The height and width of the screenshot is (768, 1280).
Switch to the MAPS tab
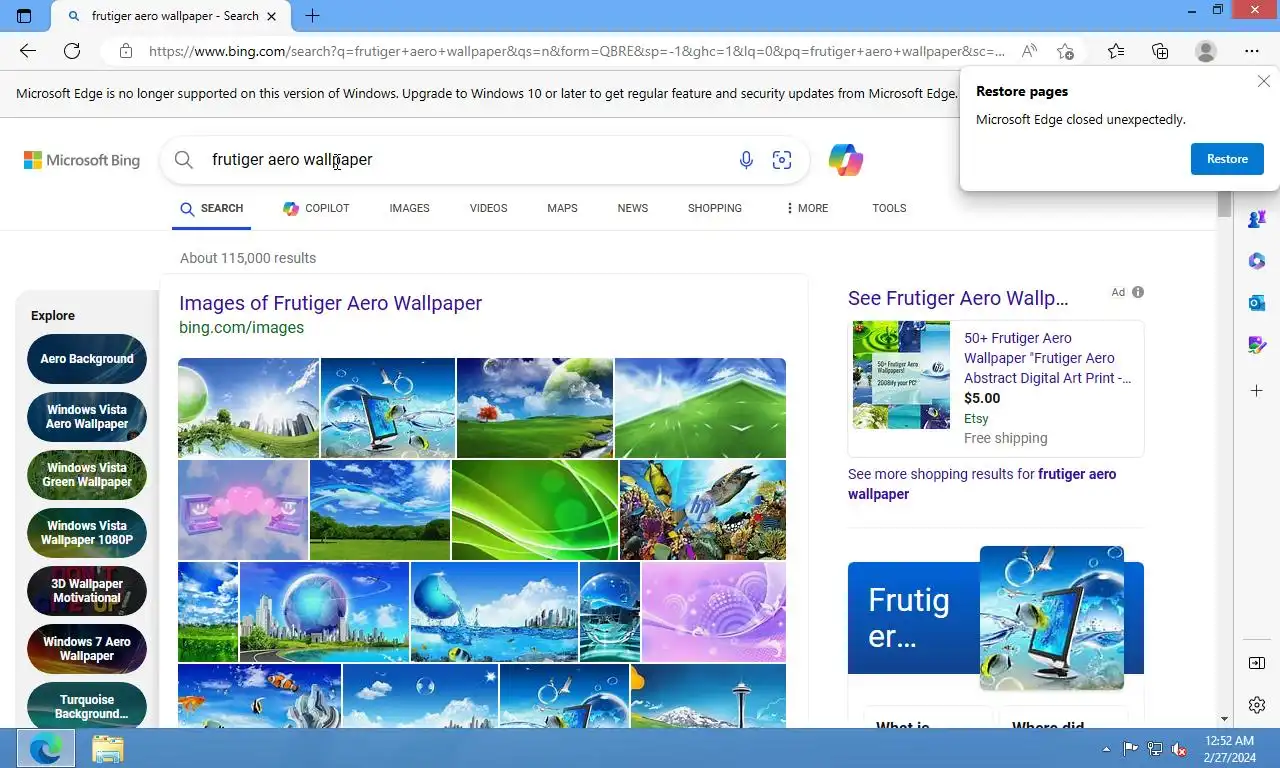pos(562,208)
